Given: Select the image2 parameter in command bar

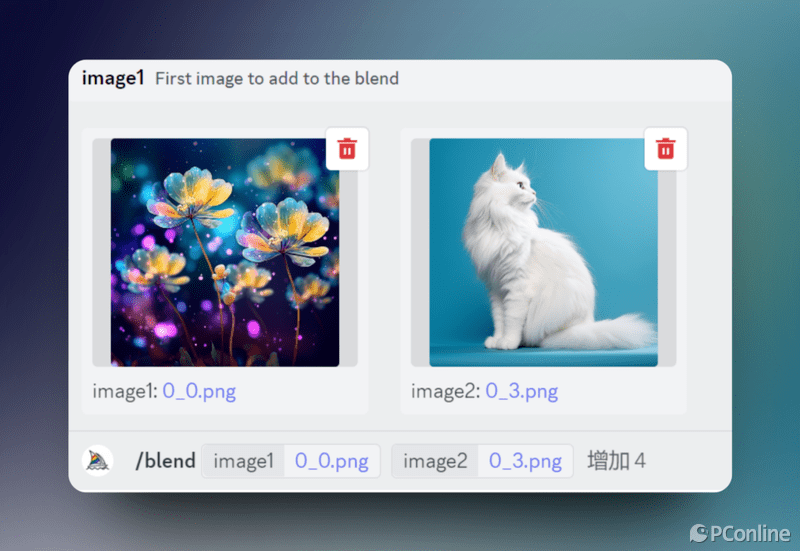Looking at the screenshot, I should [435, 461].
